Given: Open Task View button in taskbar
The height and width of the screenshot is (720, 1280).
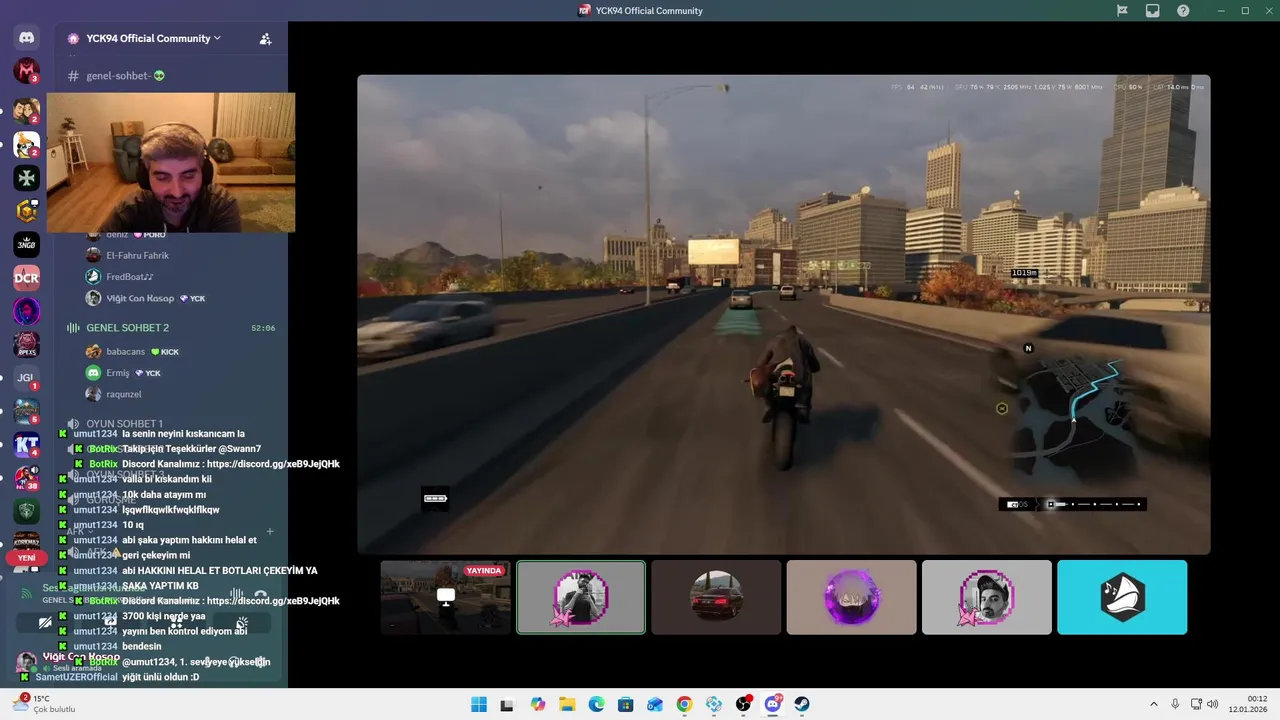Looking at the screenshot, I should (508, 704).
